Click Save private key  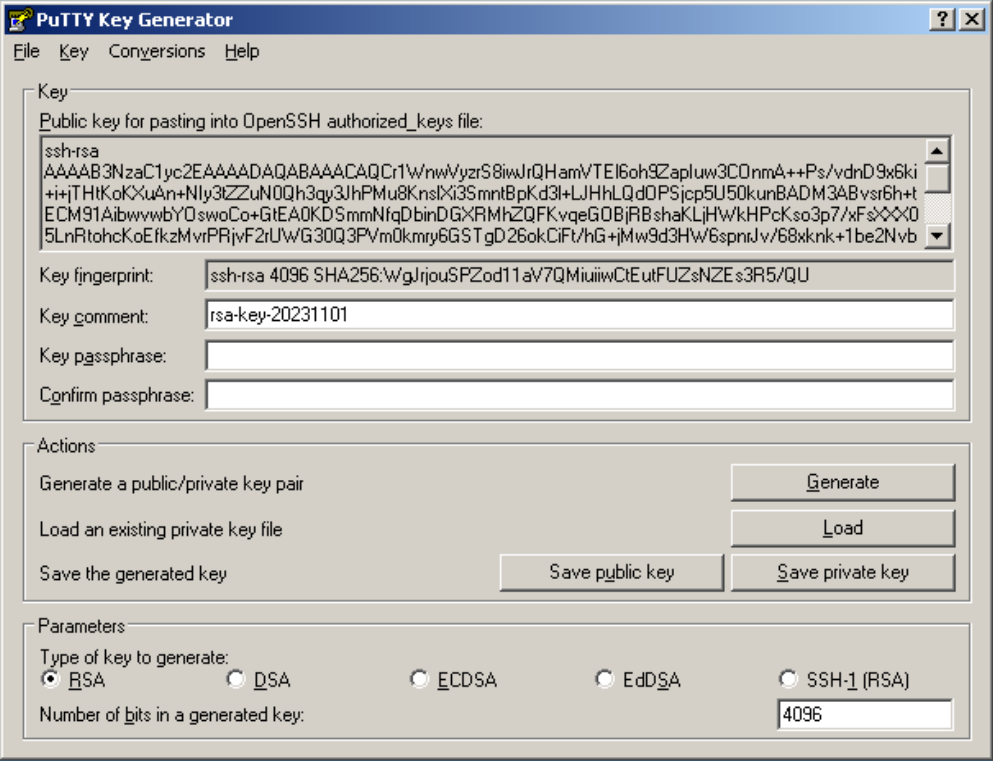843,572
